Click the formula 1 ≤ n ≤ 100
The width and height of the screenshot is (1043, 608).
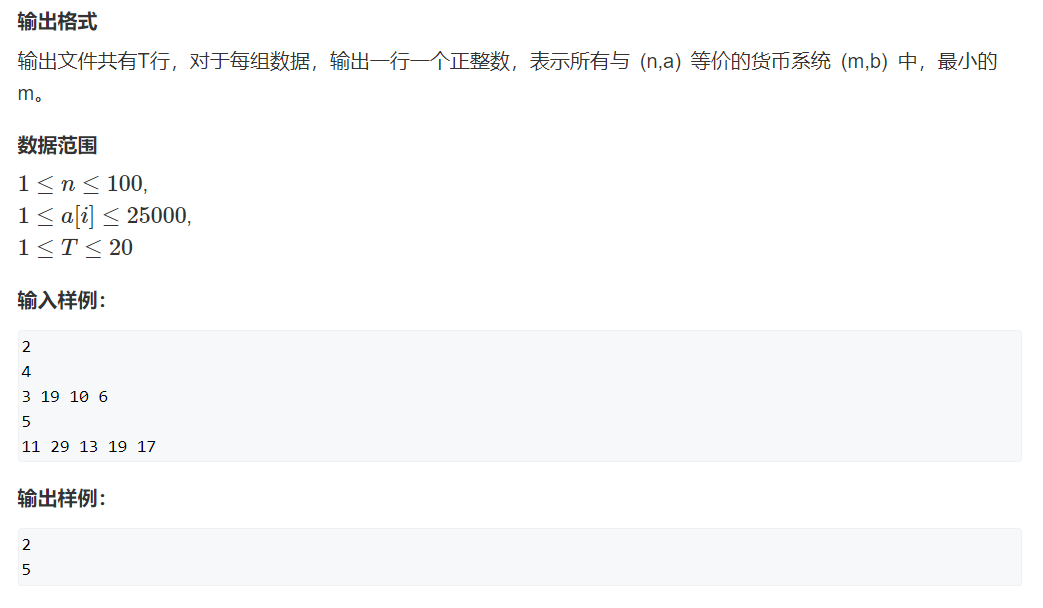pos(82,184)
